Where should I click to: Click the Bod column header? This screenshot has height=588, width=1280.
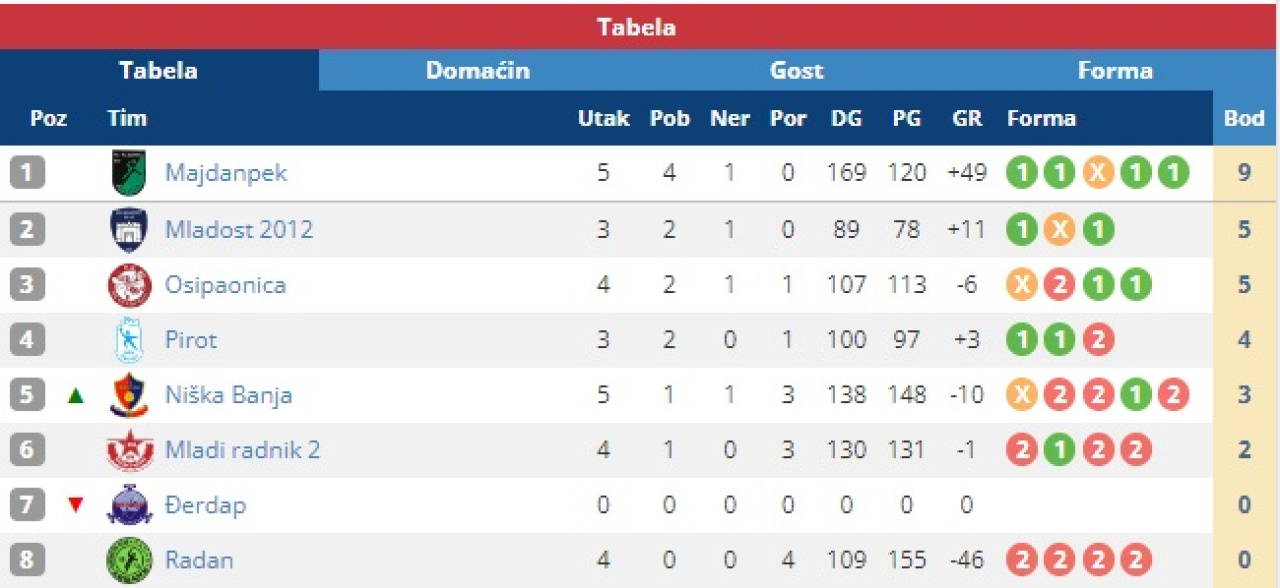tap(1244, 118)
